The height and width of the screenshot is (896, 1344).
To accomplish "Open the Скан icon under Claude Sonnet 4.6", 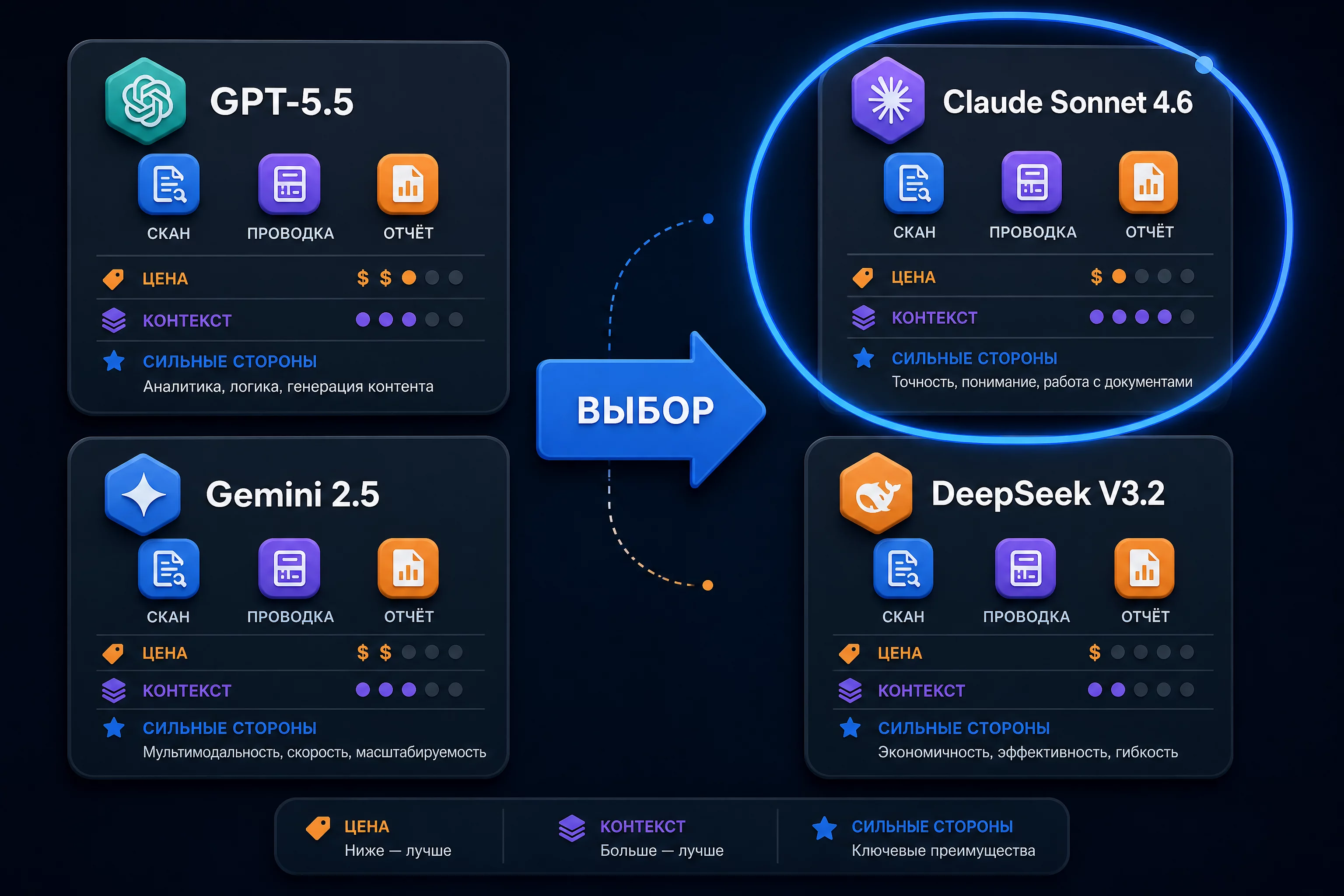I will (913, 183).
